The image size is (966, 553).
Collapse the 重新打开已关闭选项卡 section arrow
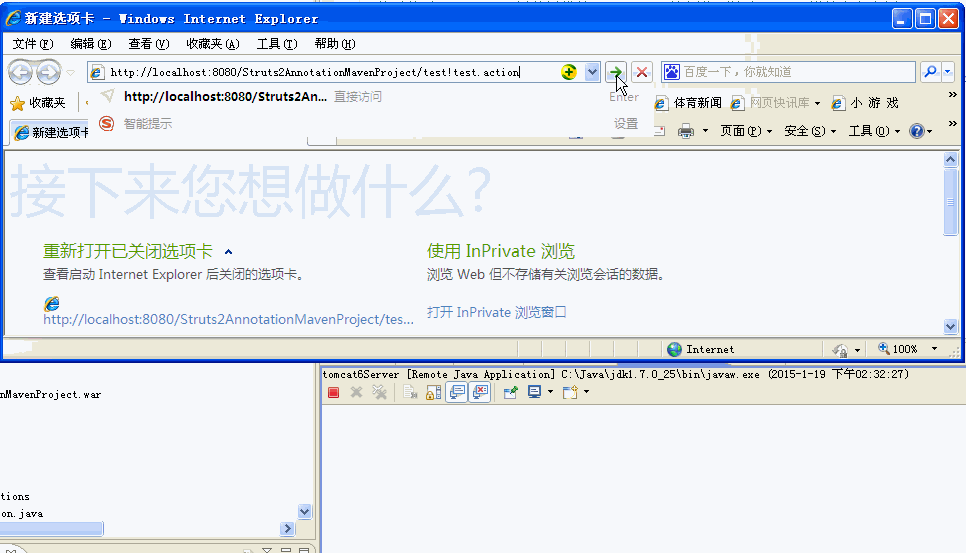click(x=229, y=252)
